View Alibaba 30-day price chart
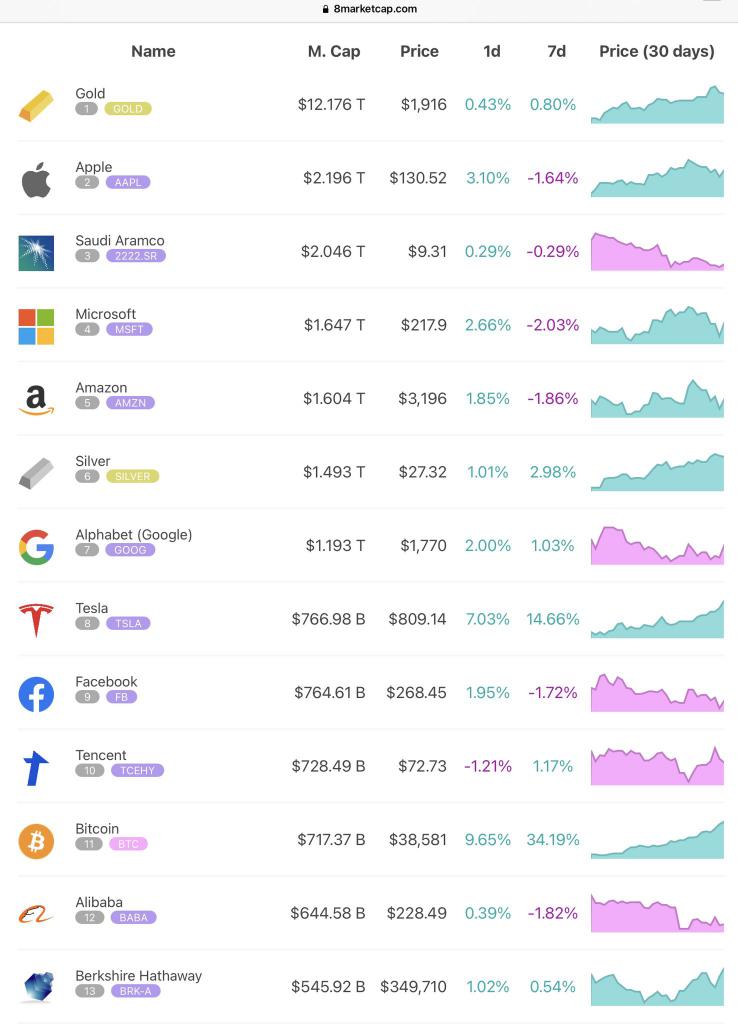Screen dimensions: 738x1024 (x=657, y=913)
